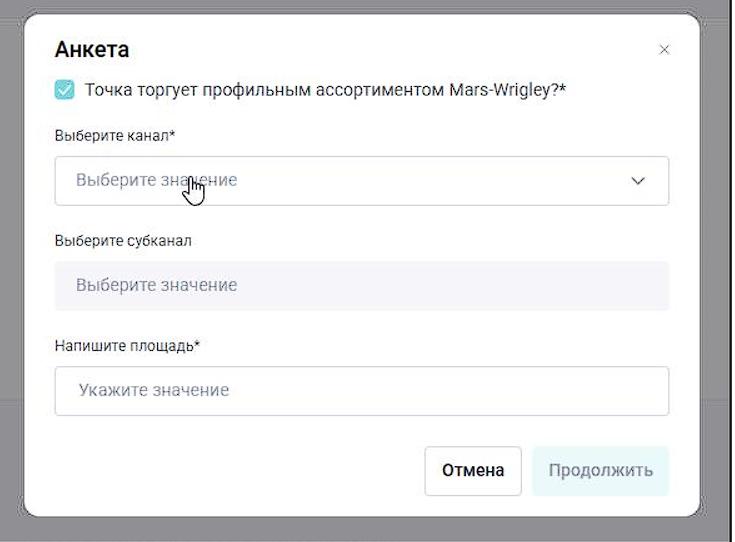The image size is (735, 542).
Task: Click 'Укажите значение' placeholder text
Action: pyautogui.click(x=154, y=391)
